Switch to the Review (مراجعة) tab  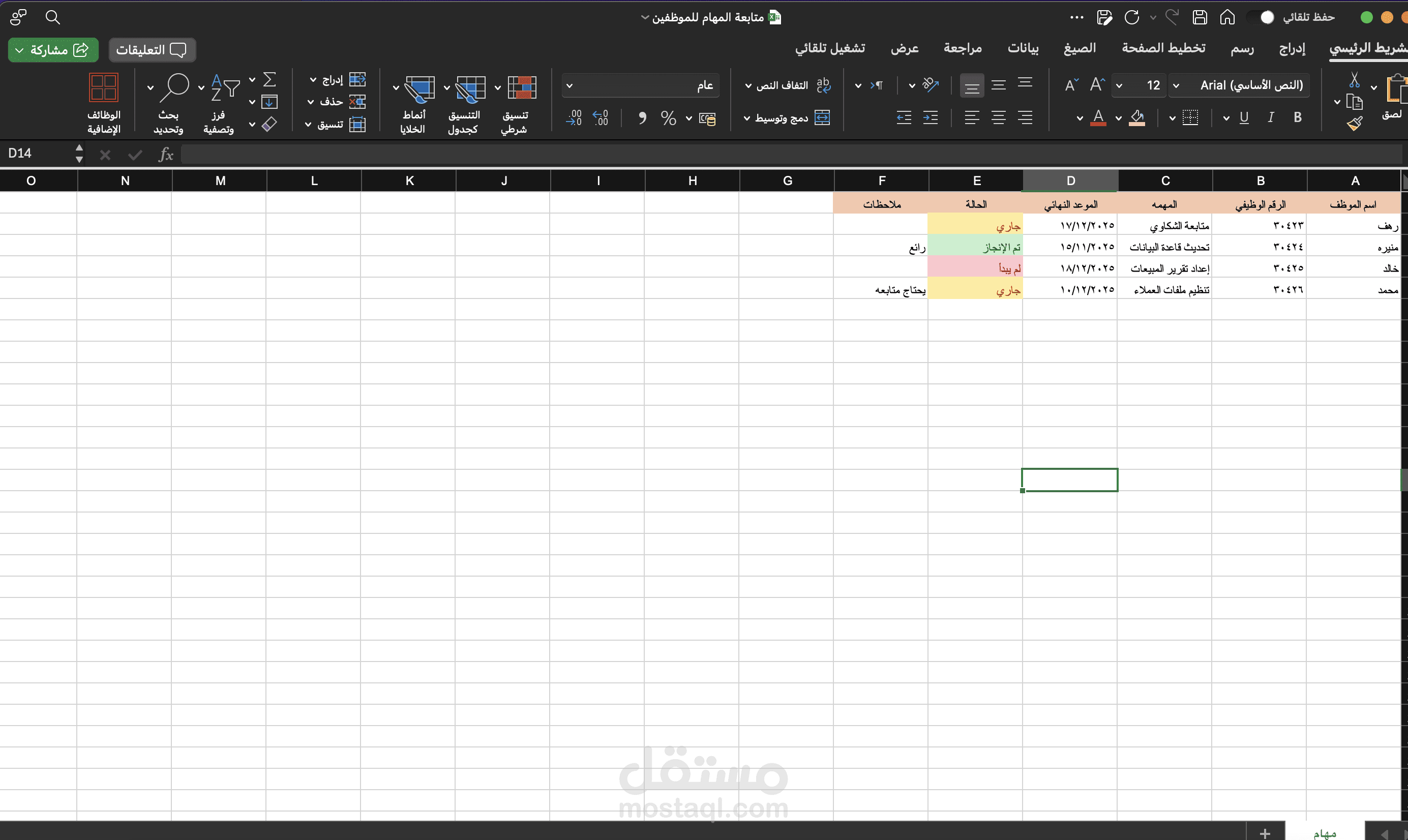pyautogui.click(x=963, y=48)
